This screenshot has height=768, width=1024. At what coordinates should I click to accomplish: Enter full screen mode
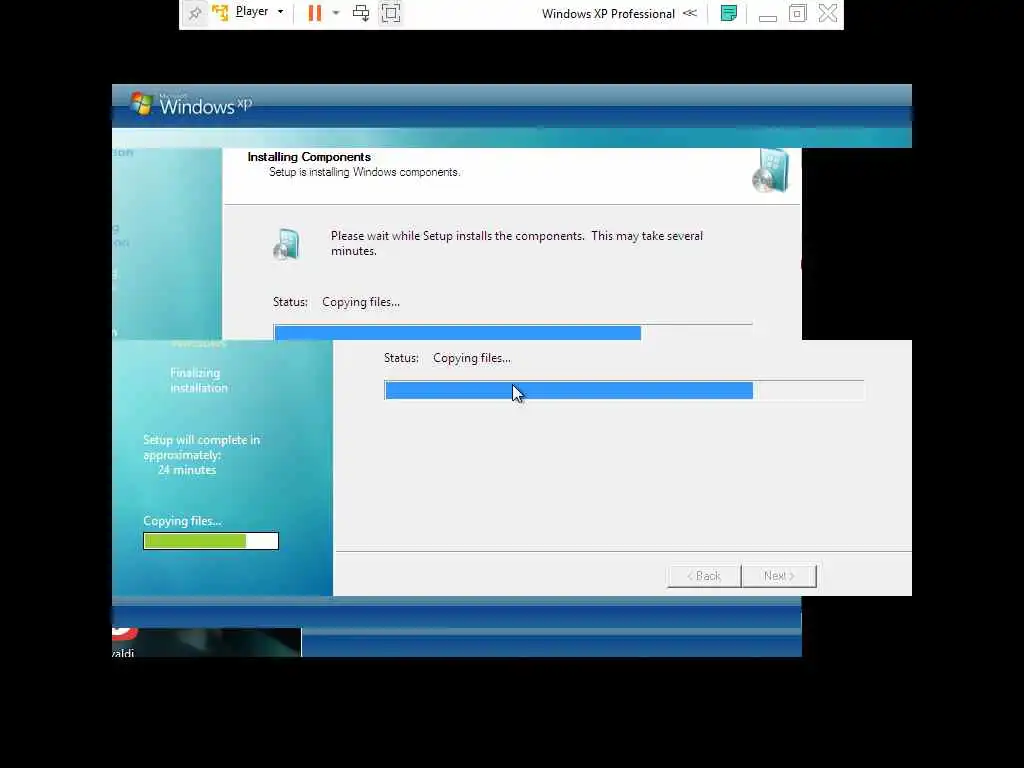pos(391,13)
